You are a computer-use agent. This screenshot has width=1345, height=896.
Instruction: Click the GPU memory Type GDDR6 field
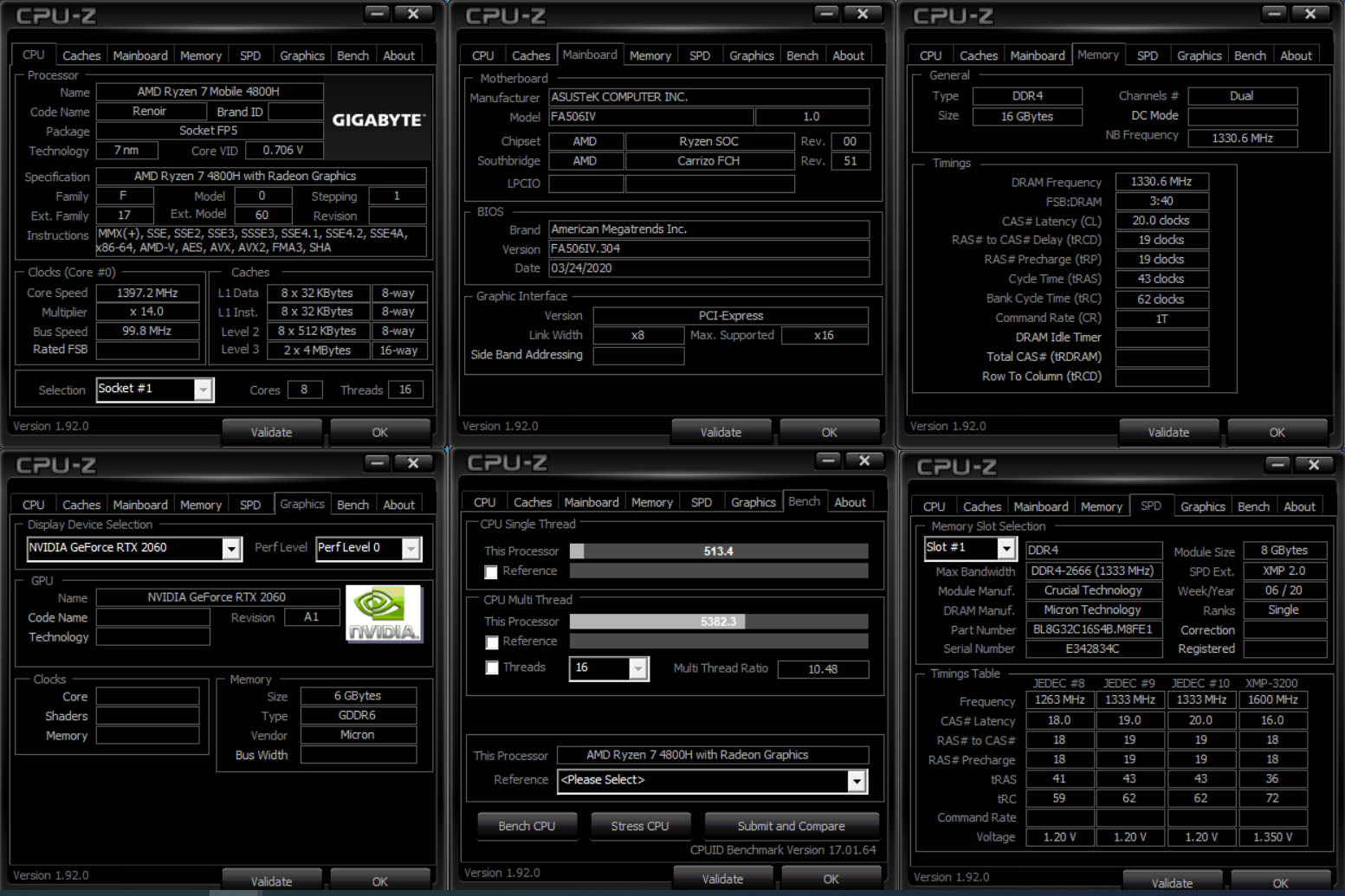tap(358, 716)
